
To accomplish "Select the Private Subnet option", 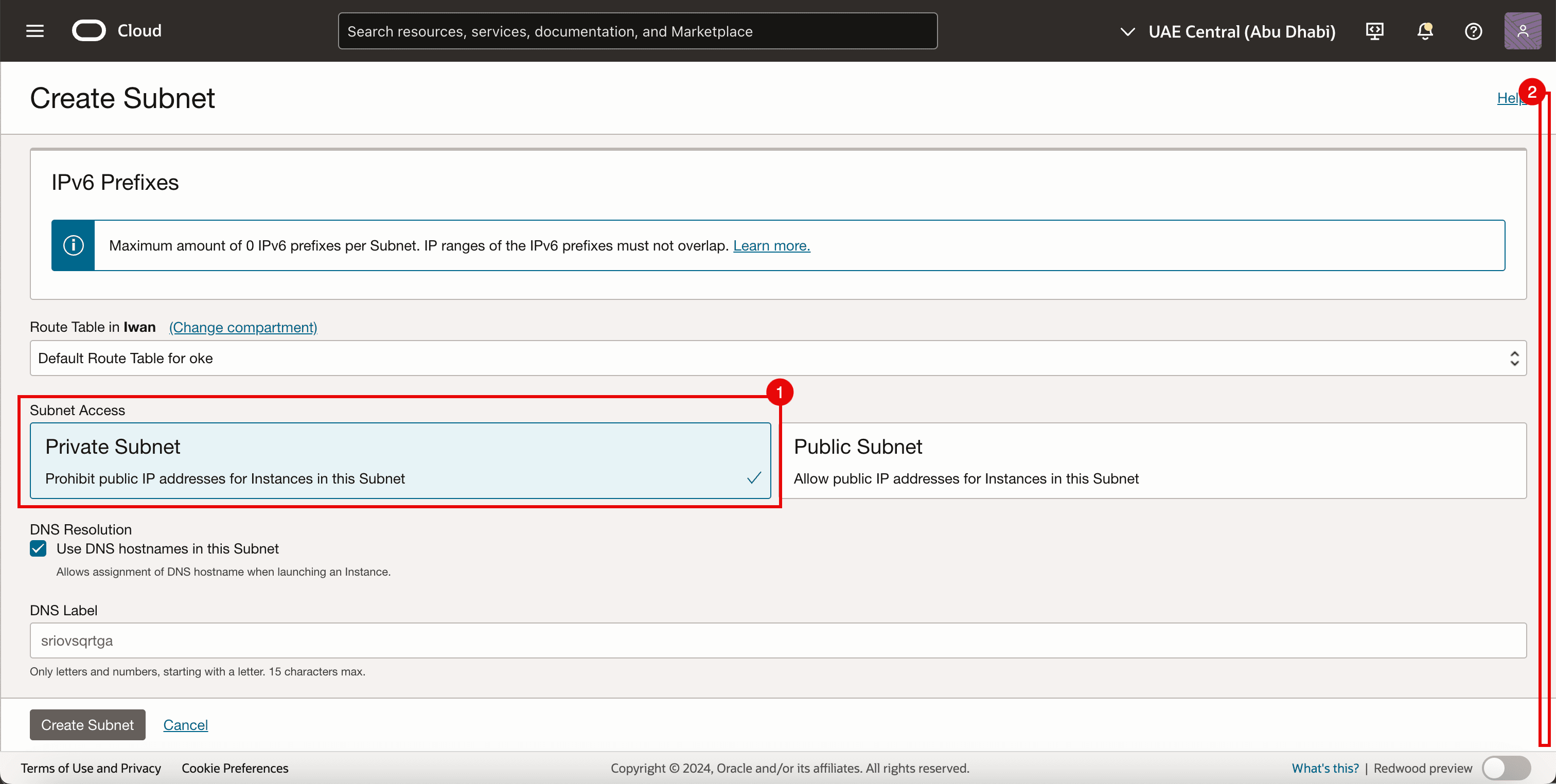I will [x=400, y=461].
